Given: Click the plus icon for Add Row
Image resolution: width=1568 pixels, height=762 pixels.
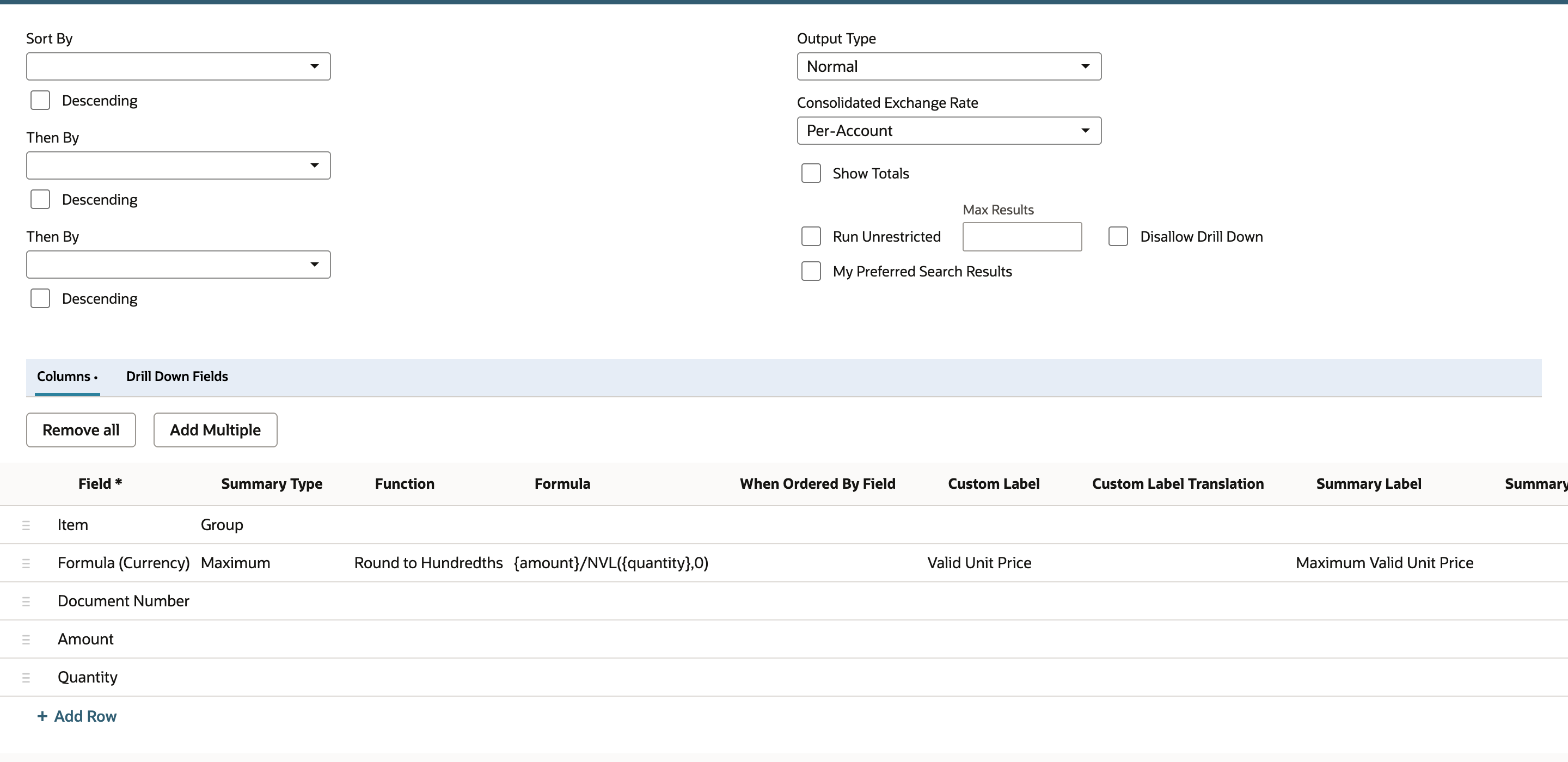Looking at the screenshot, I should point(42,716).
